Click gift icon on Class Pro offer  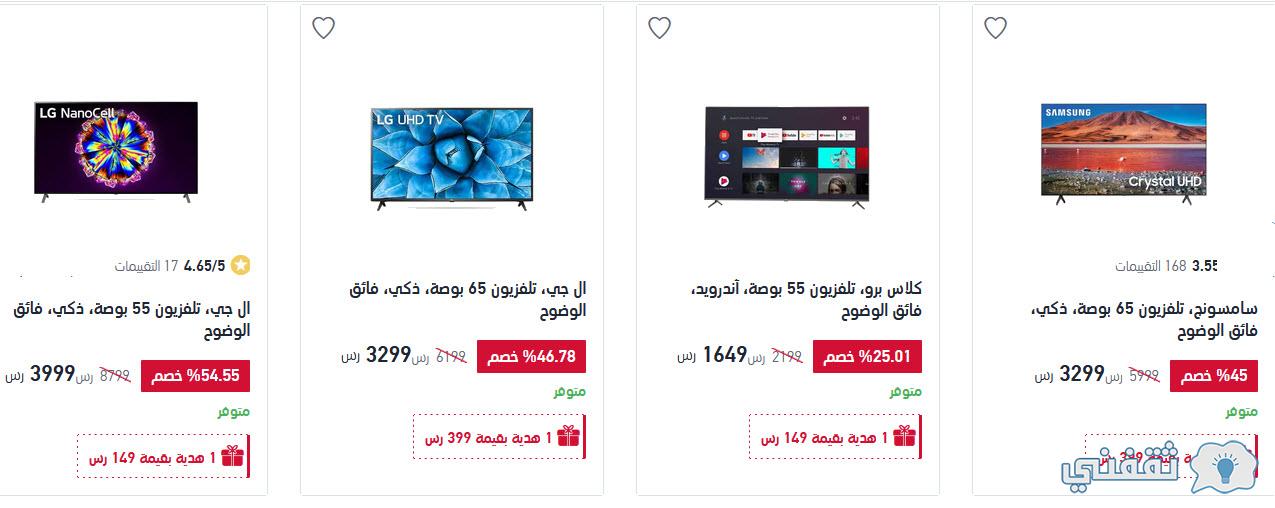tap(904, 437)
